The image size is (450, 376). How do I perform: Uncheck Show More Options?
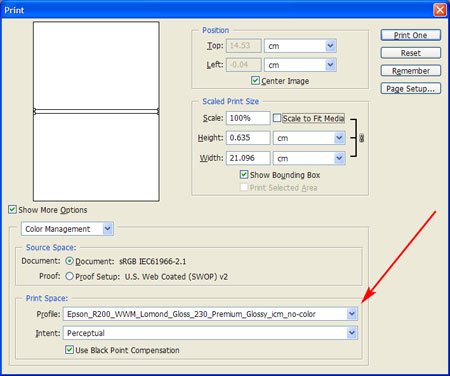pyautogui.click(x=12, y=210)
